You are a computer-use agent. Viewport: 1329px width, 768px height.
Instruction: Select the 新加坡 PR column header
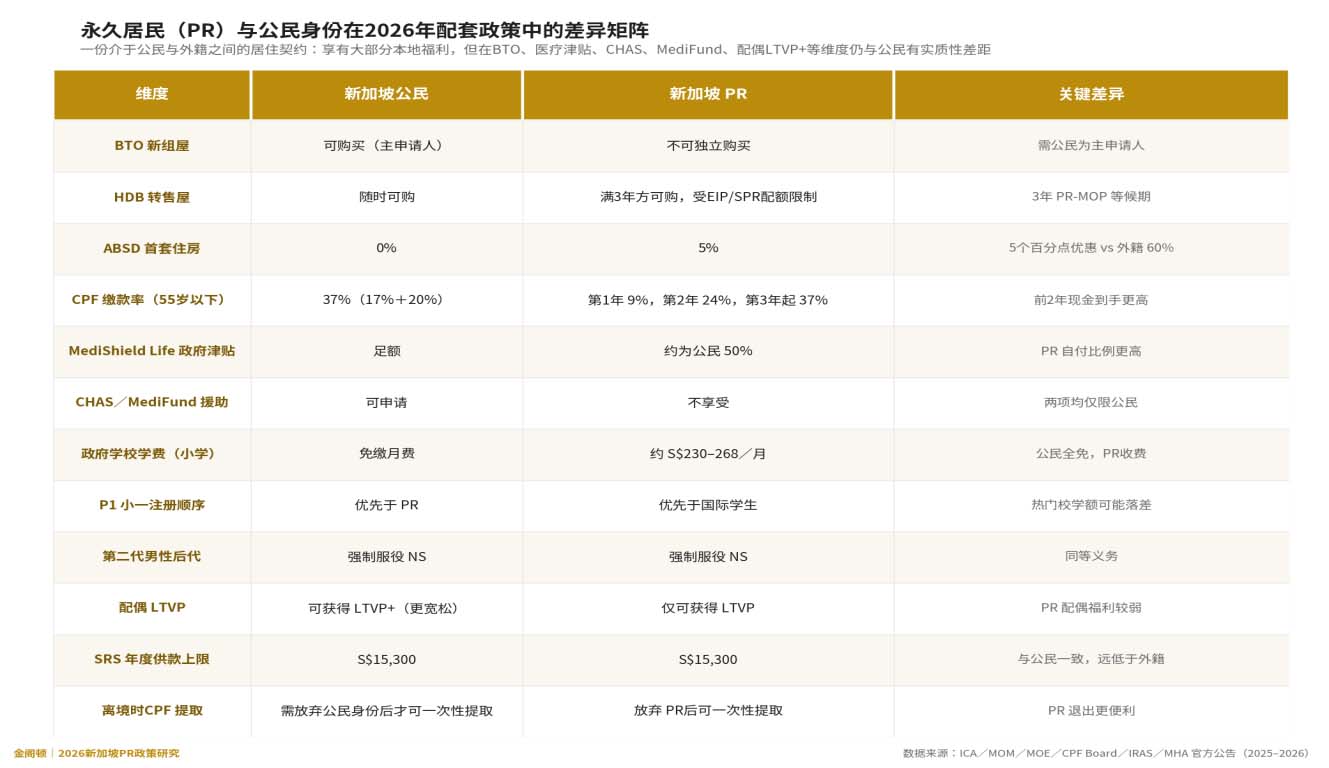tap(708, 94)
